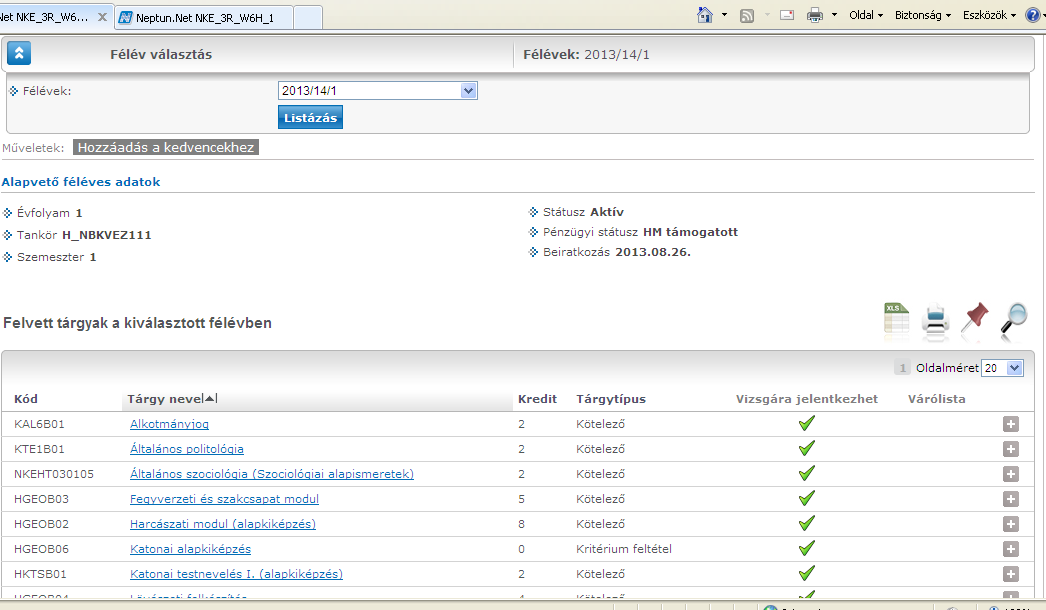Collapse the Félév választás panel
The height and width of the screenshot is (610, 1046).
tap(19, 53)
